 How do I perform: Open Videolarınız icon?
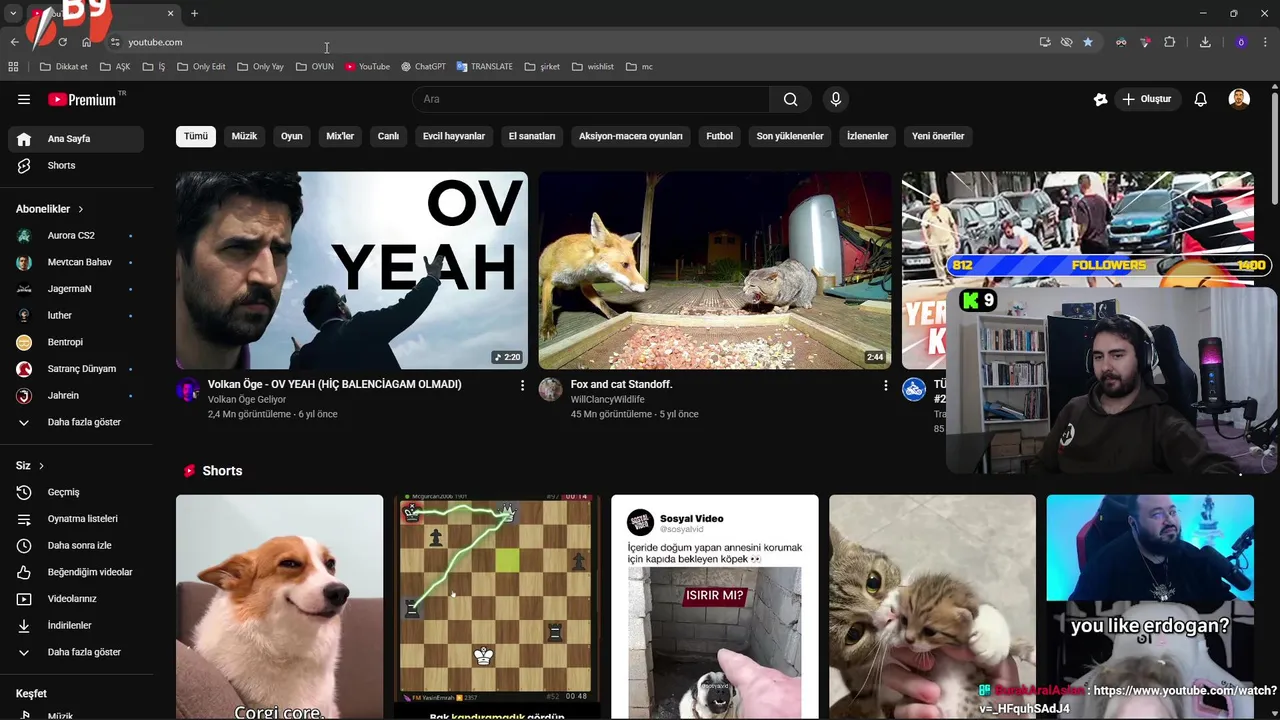[24, 599]
